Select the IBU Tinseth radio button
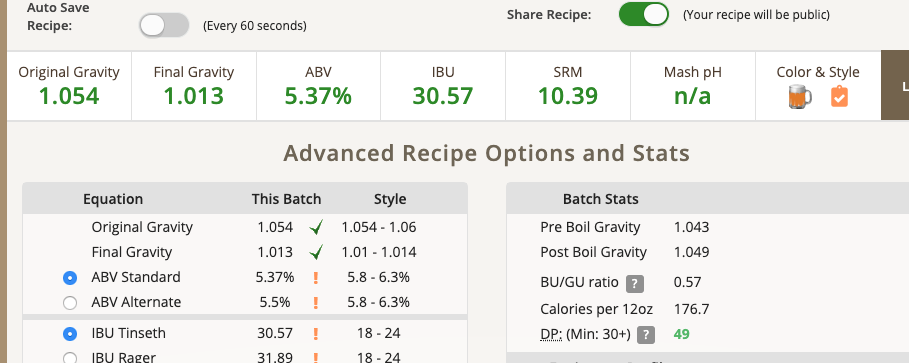The height and width of the screenshot is (363, 909). 70,334
